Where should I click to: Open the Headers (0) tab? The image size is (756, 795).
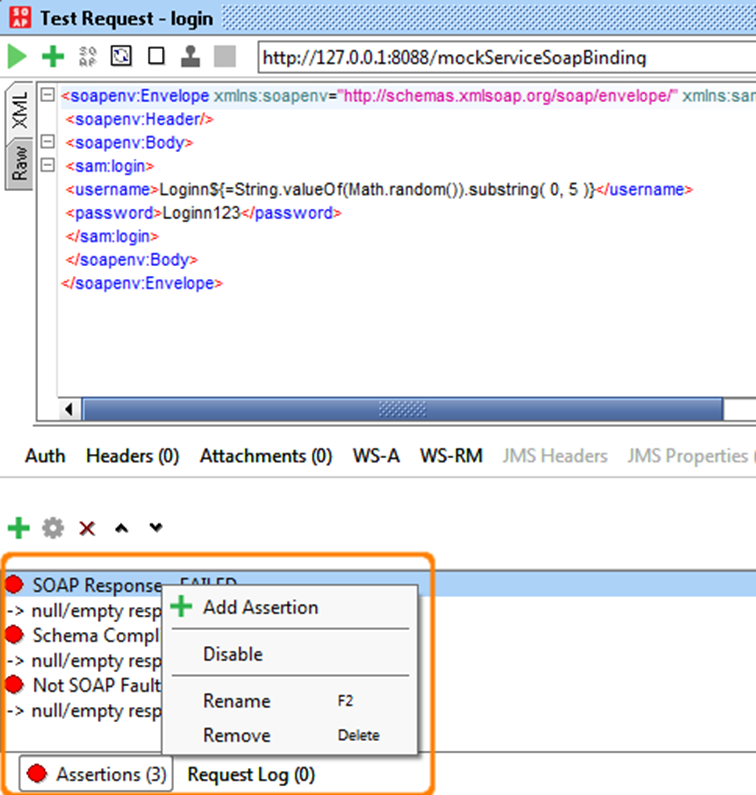(x=132, y=456)
